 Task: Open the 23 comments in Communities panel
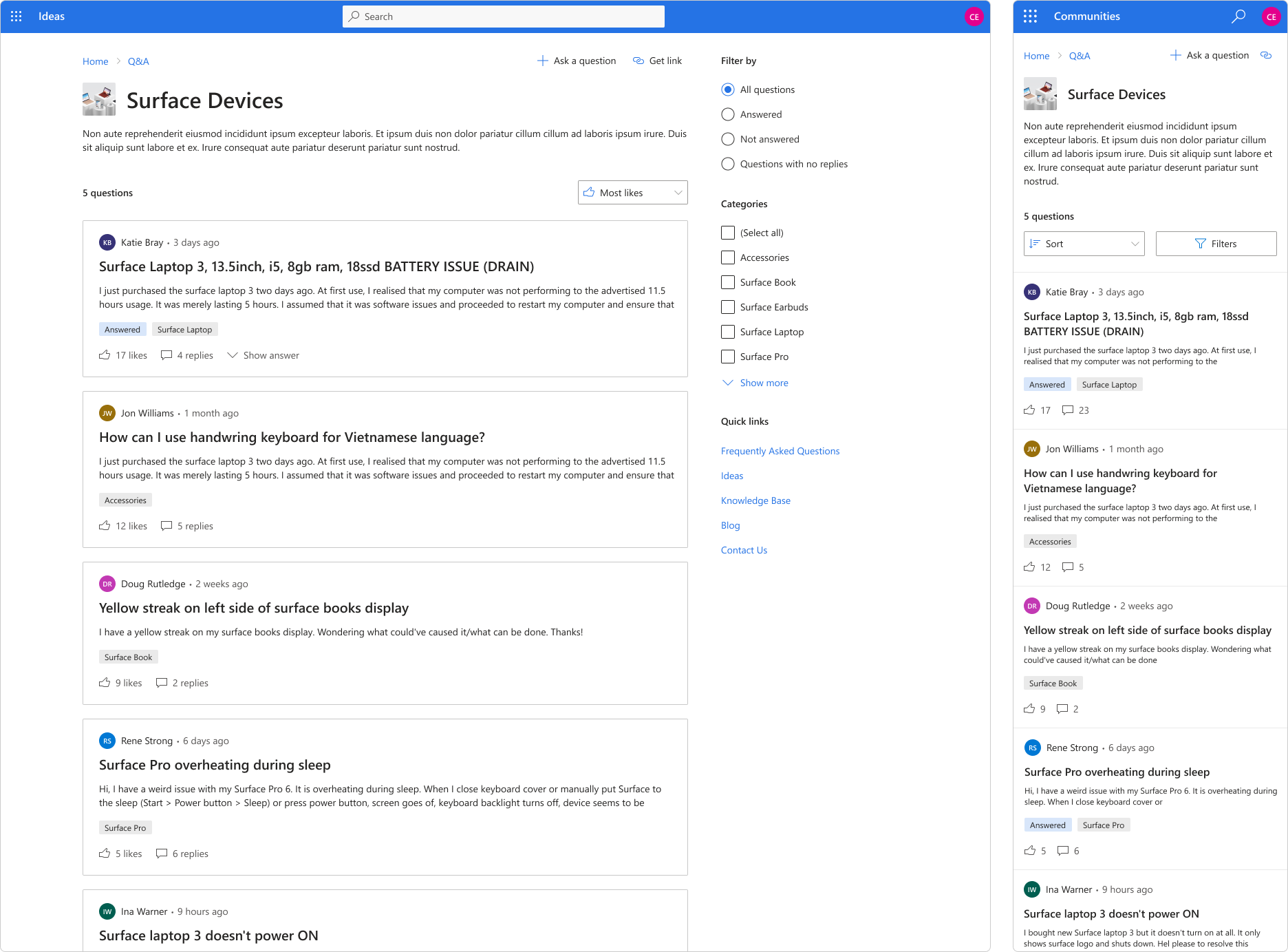pyautogui.click(x=1075, y=410)
